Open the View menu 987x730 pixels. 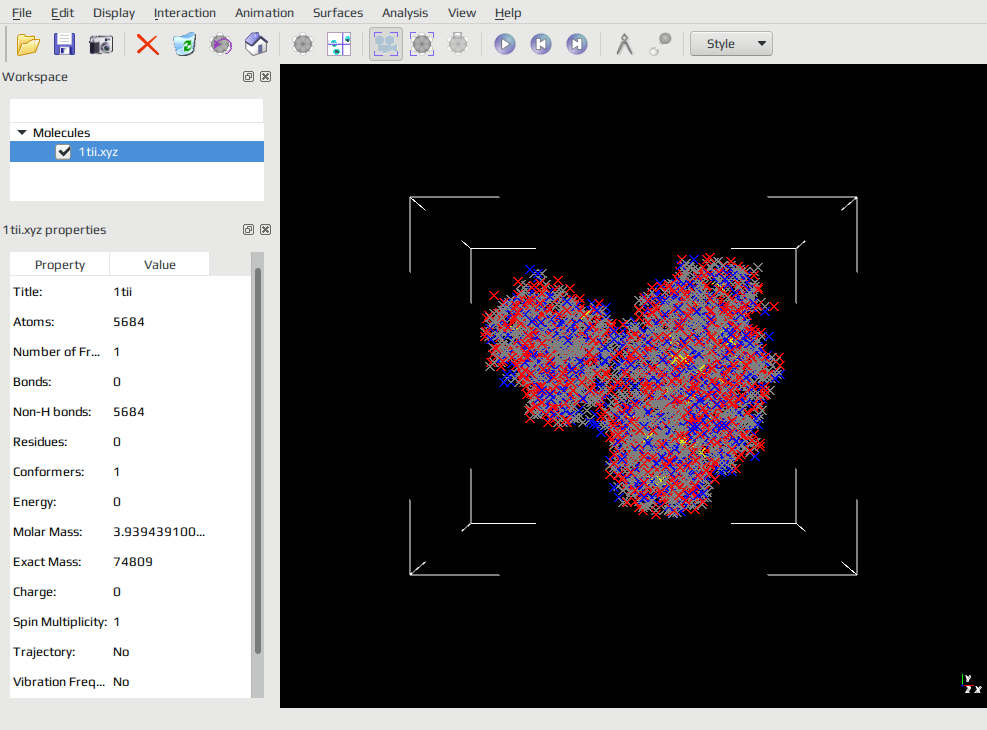[x=462, y=13]
